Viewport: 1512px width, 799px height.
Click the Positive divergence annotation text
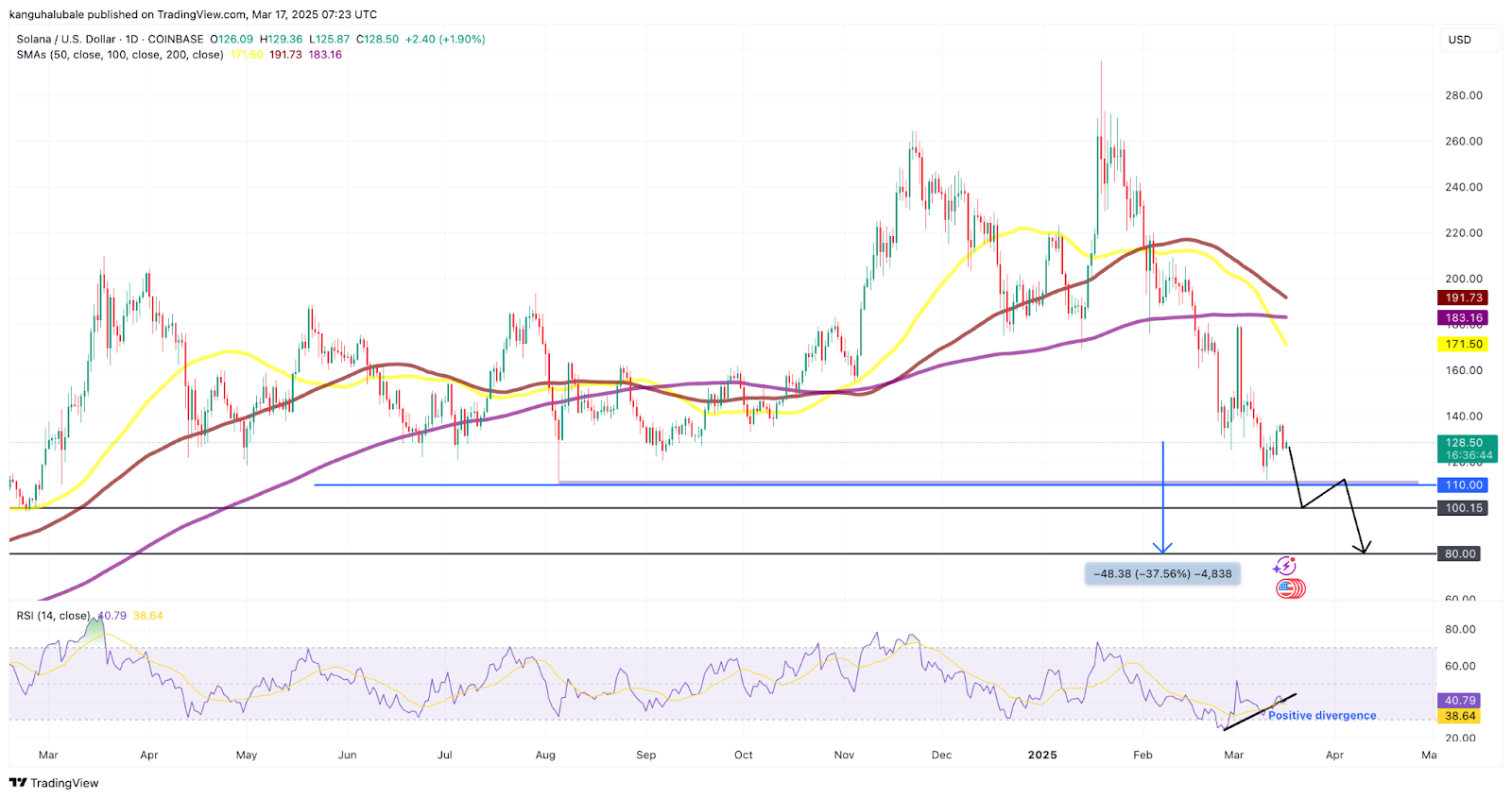[x=1322, y=716]
